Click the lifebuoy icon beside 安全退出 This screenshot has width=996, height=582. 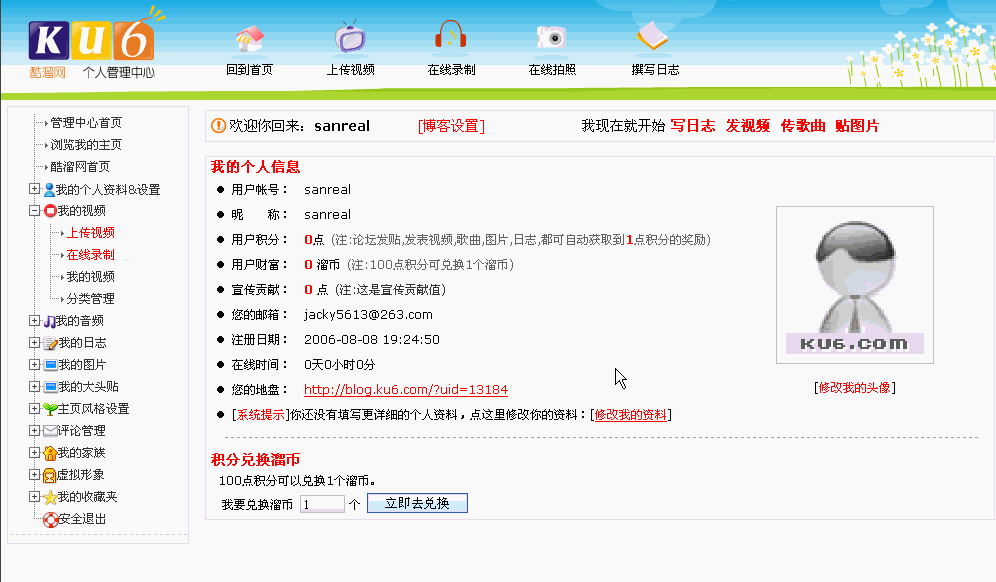[50, 519]
